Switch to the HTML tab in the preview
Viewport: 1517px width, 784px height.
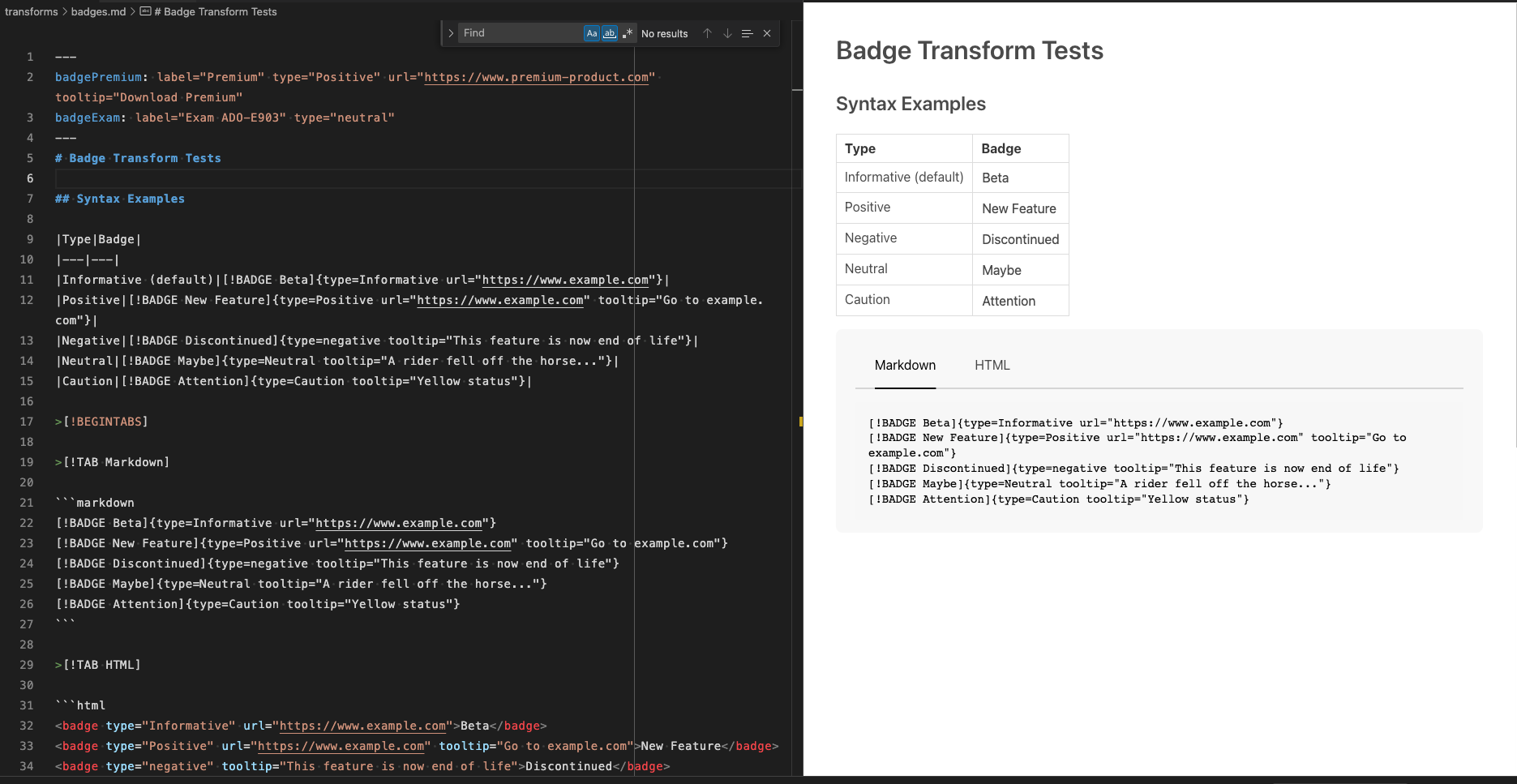pos(992,366)
